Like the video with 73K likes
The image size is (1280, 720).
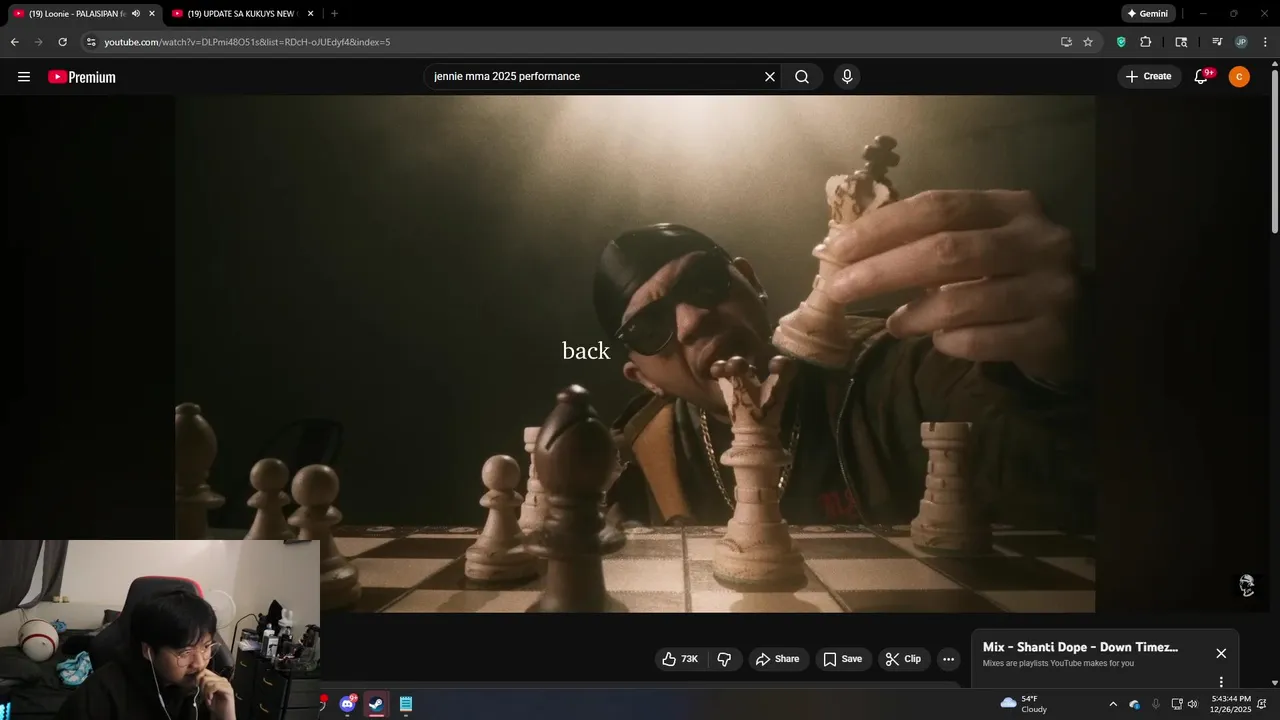pos(680,659)
